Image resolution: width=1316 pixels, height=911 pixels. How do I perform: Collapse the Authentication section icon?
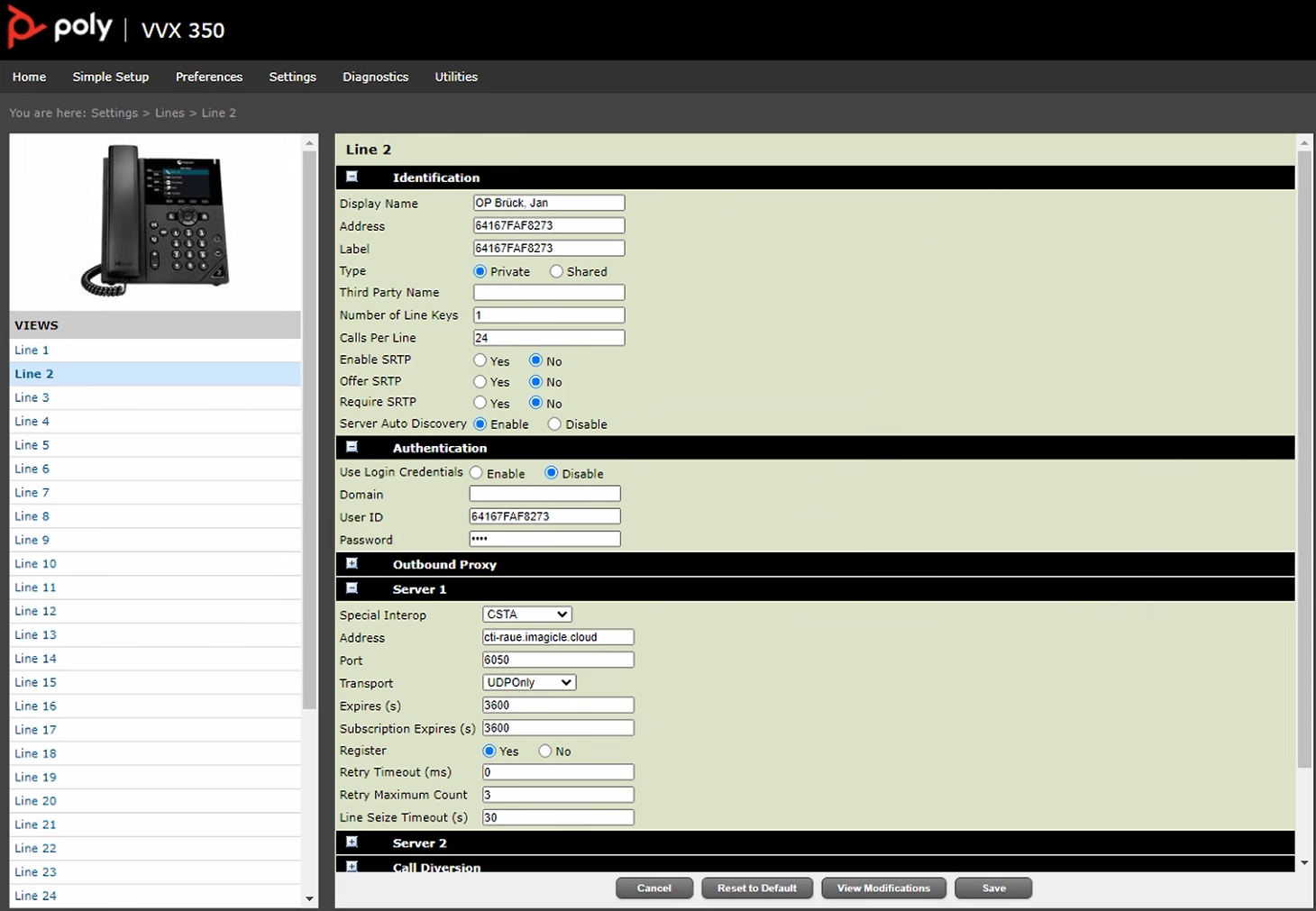[x=352, y=447]
